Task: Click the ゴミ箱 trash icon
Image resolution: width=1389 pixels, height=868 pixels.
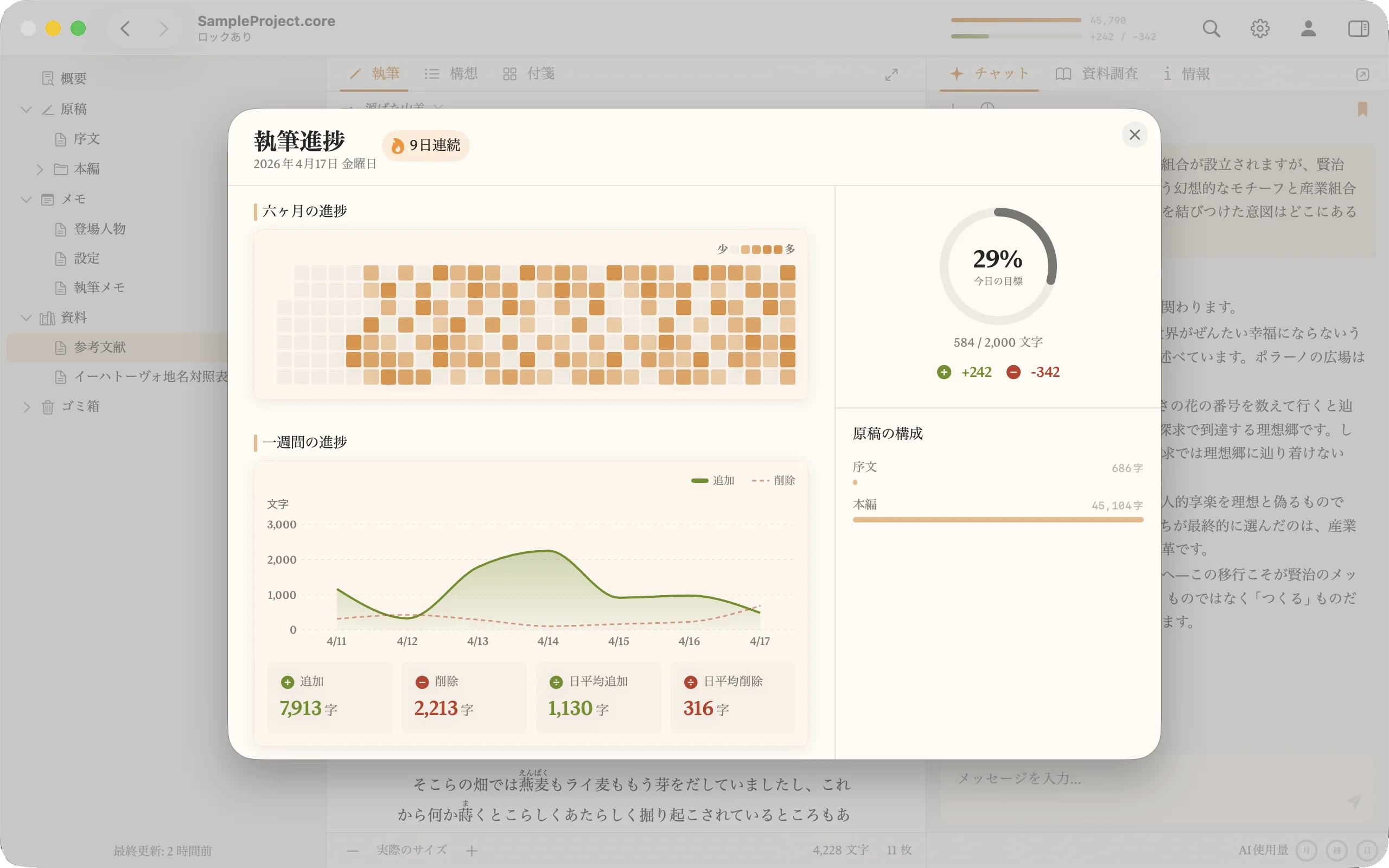Action: 48,407
